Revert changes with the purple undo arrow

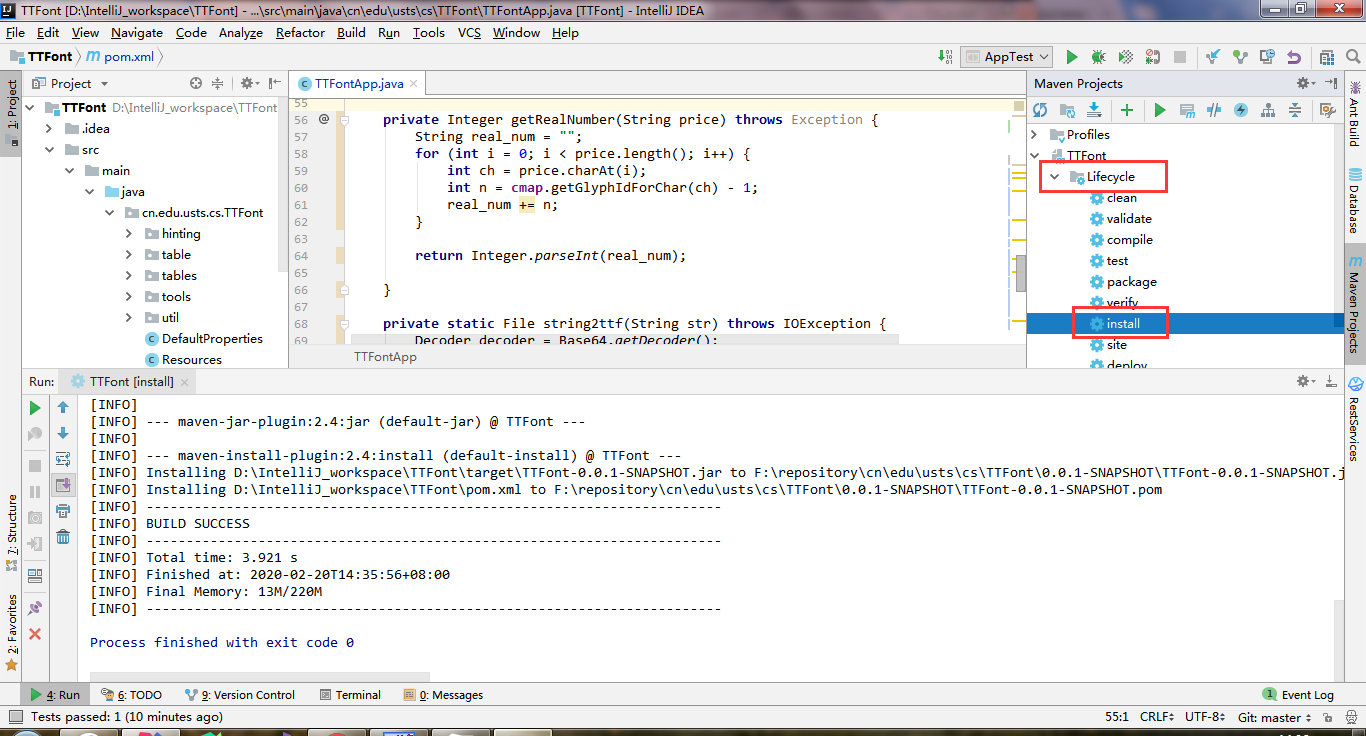pyautogui.click(x=1294, y=57)
